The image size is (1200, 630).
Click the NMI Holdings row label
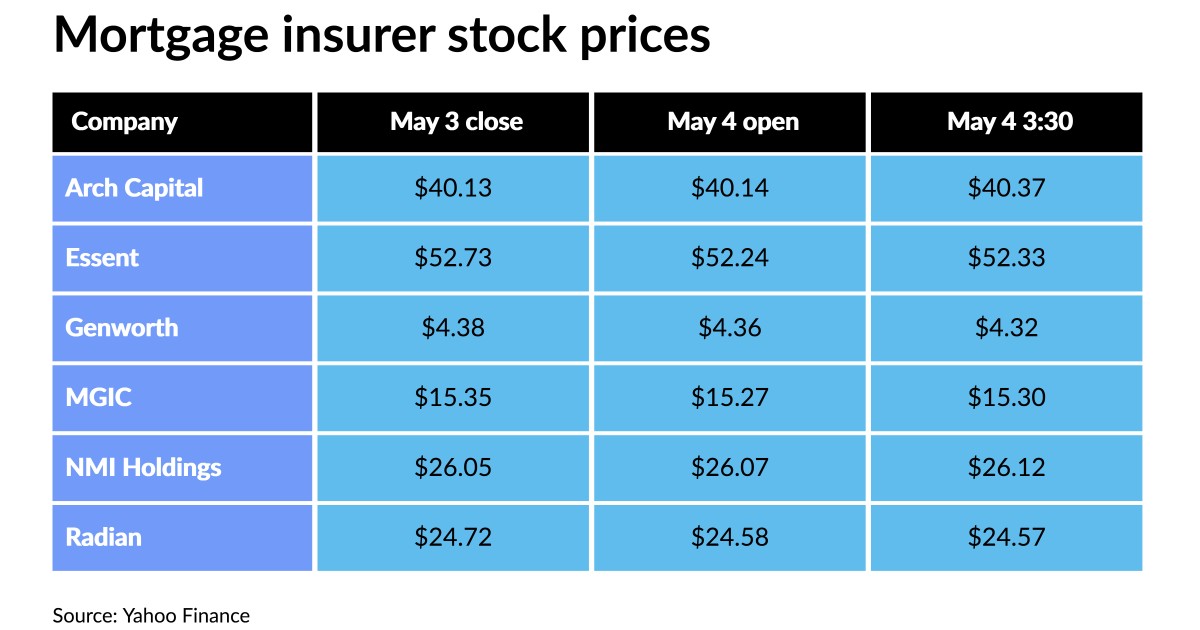click(143, 467)
